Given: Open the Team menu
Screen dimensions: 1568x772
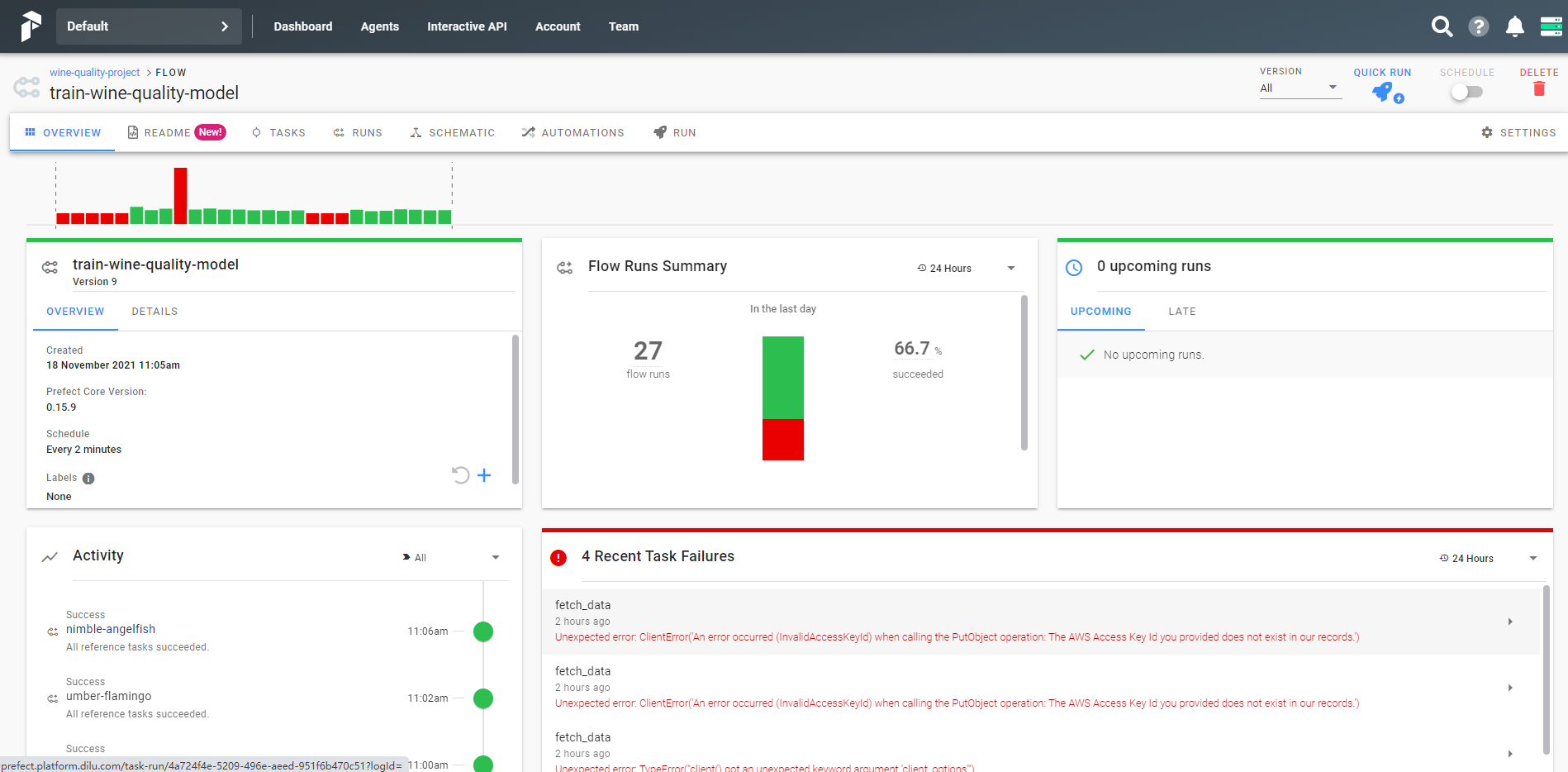Looking at the screenshot, I should pyautogui.click(x=624, y=26).
